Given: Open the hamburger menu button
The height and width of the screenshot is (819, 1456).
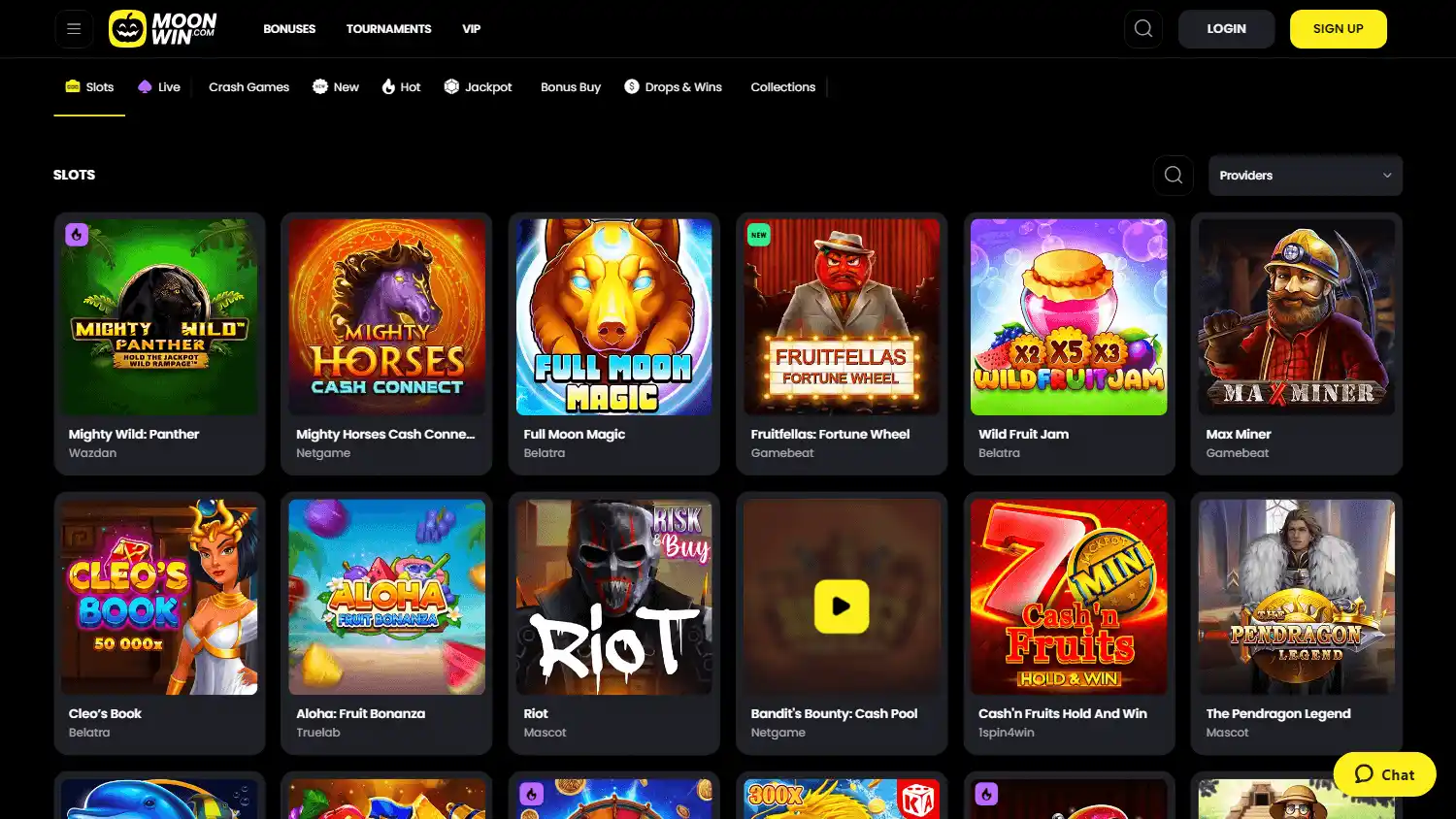Looking at the screenshot, I should click(74, 29).
